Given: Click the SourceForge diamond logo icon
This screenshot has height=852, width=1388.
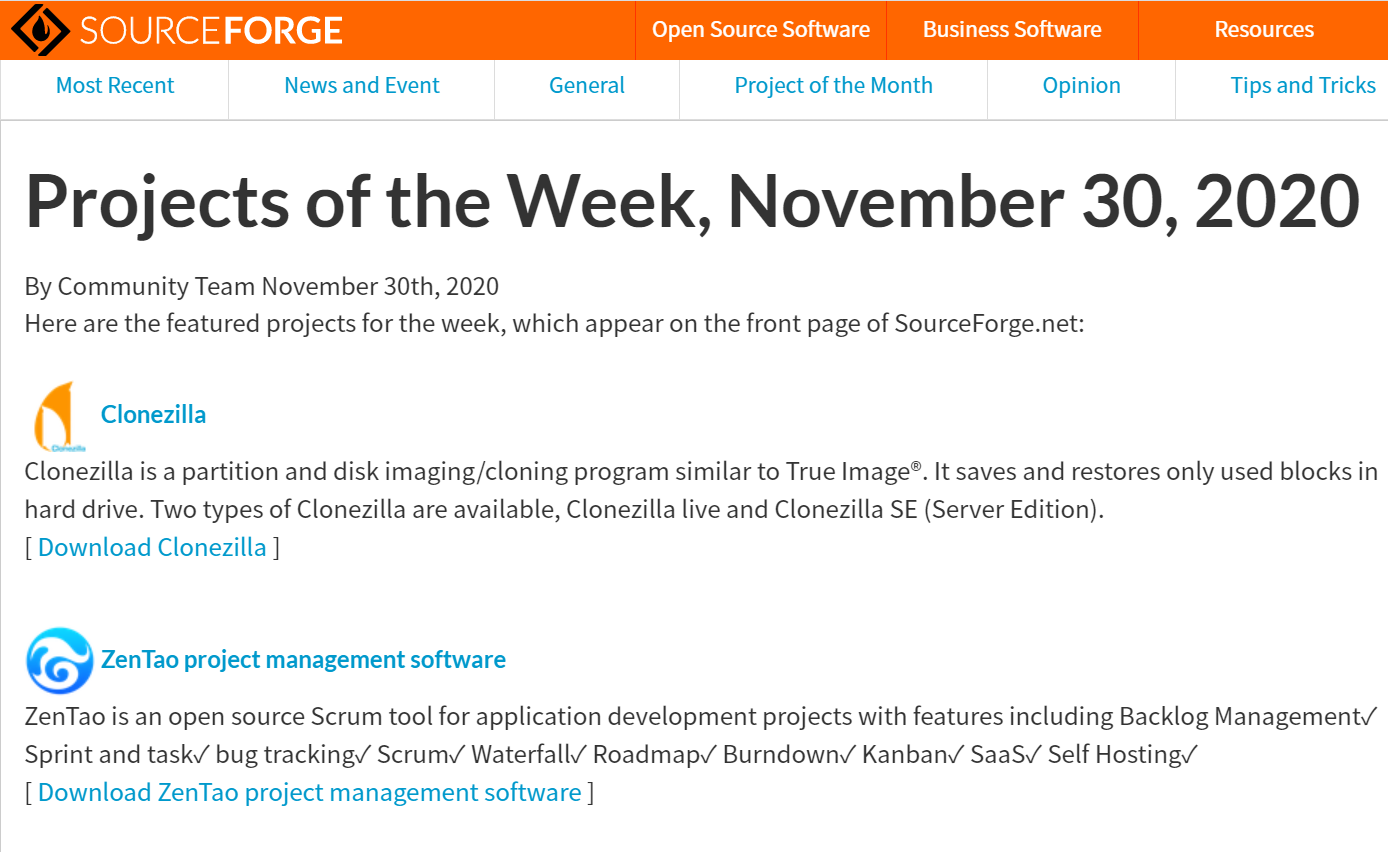Looking at the screenshot, I should [x=38, y=29].
